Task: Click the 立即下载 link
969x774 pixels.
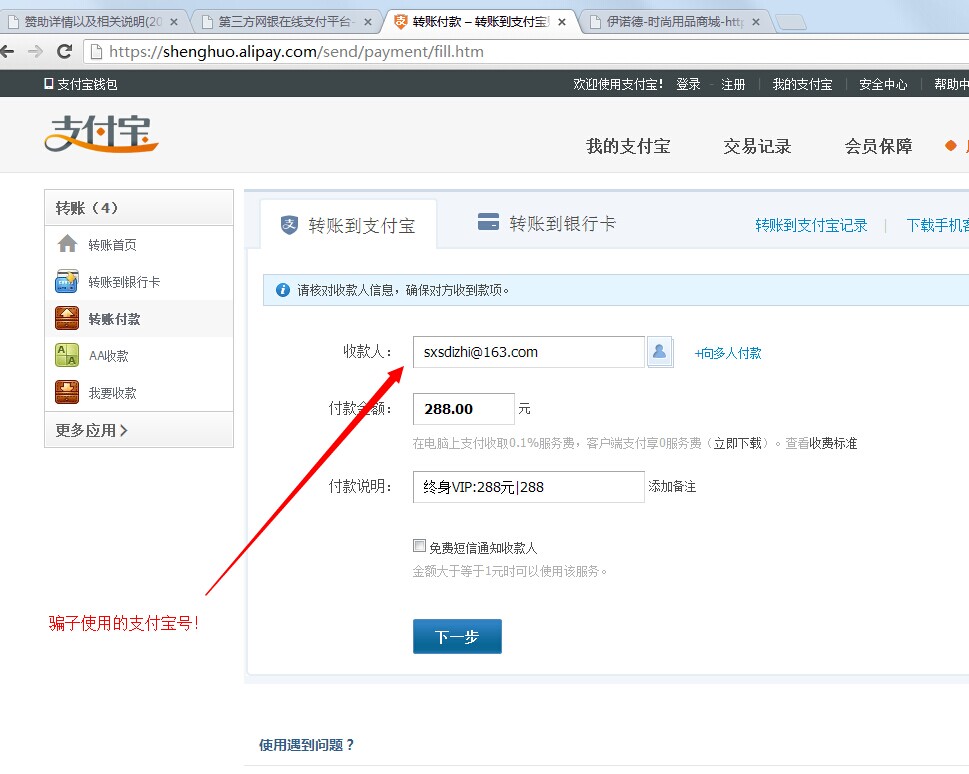Action: click(737, 443)
